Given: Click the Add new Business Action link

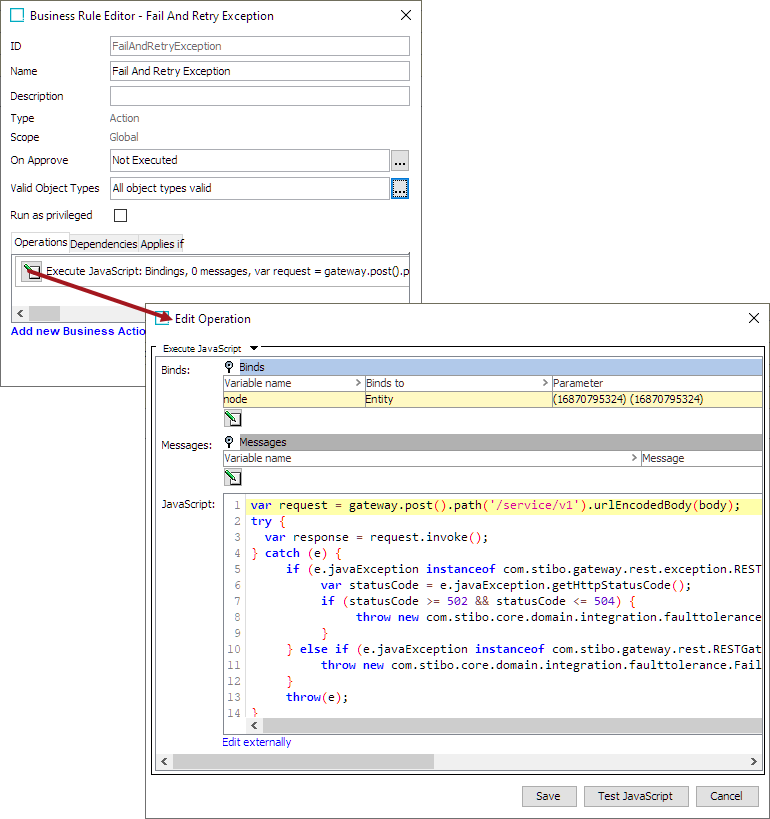Looking at the screenshot, I should click(x=78, y=331).
